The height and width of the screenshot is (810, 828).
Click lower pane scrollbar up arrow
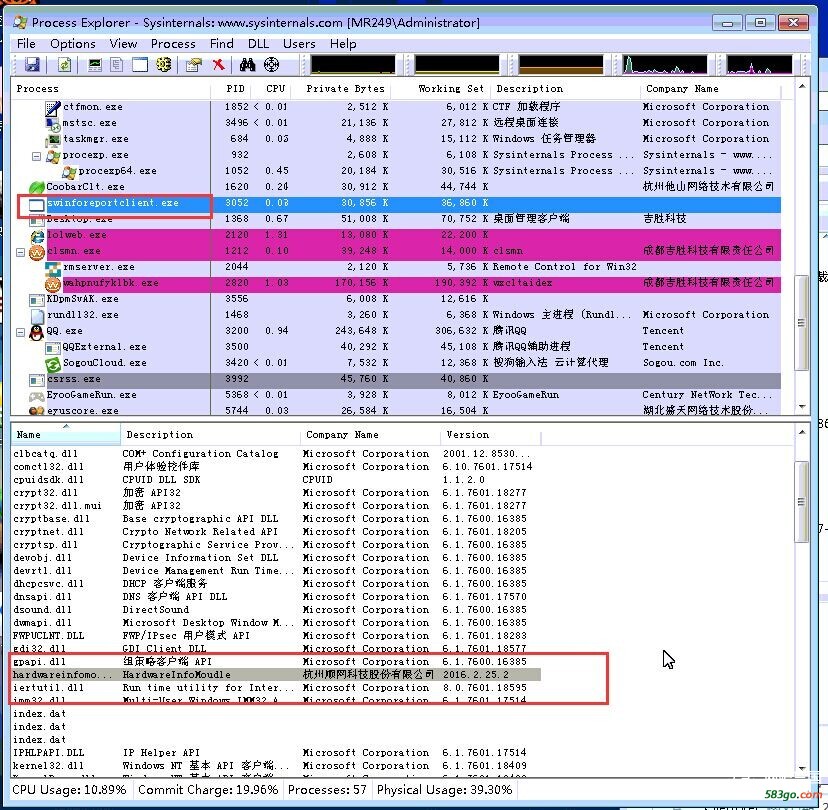pos(802,432)
